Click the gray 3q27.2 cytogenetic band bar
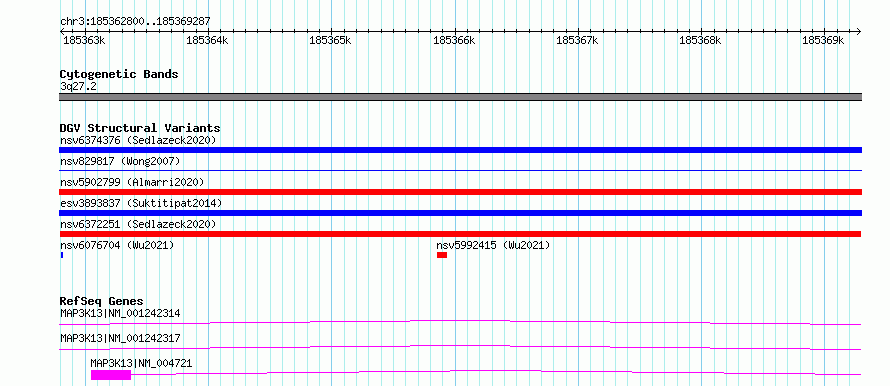Screen dimensions: 890x386 [x=460, y=97]
